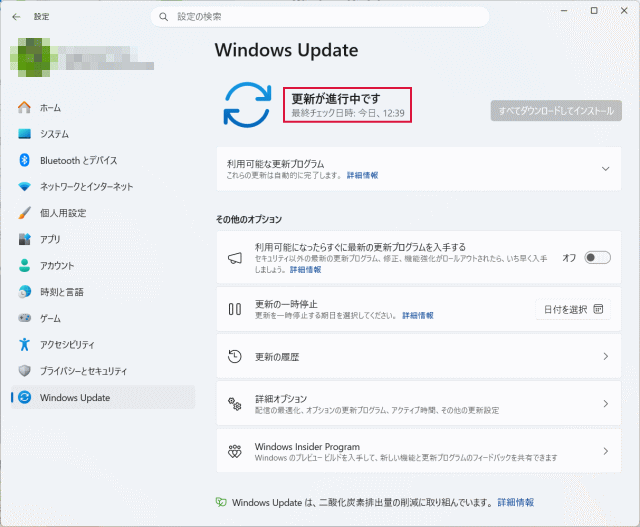Image resolution: width=640 pixels, height=527 pixels.
Task: Click the システム monitor icon
Action: point(24,134)
